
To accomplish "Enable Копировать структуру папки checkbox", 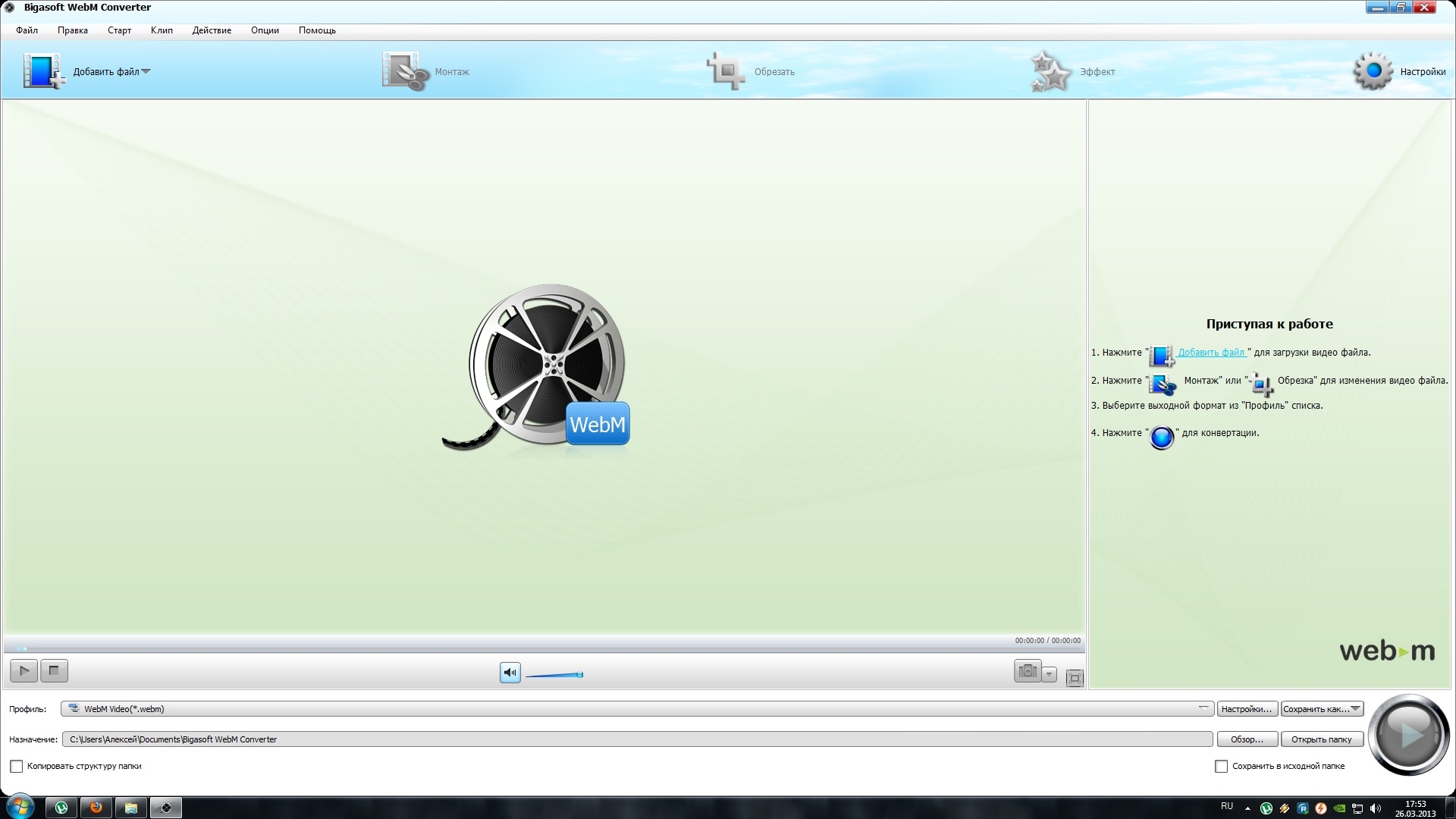I will (x=17, y=767).
